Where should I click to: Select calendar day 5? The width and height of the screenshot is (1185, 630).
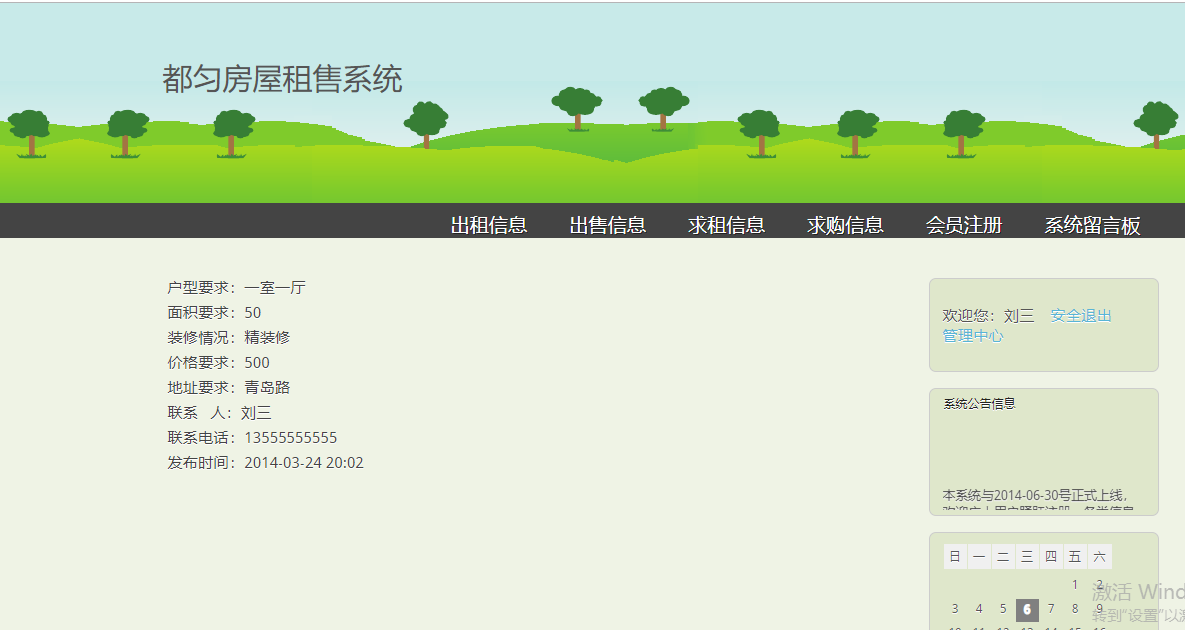(1003, 609)
